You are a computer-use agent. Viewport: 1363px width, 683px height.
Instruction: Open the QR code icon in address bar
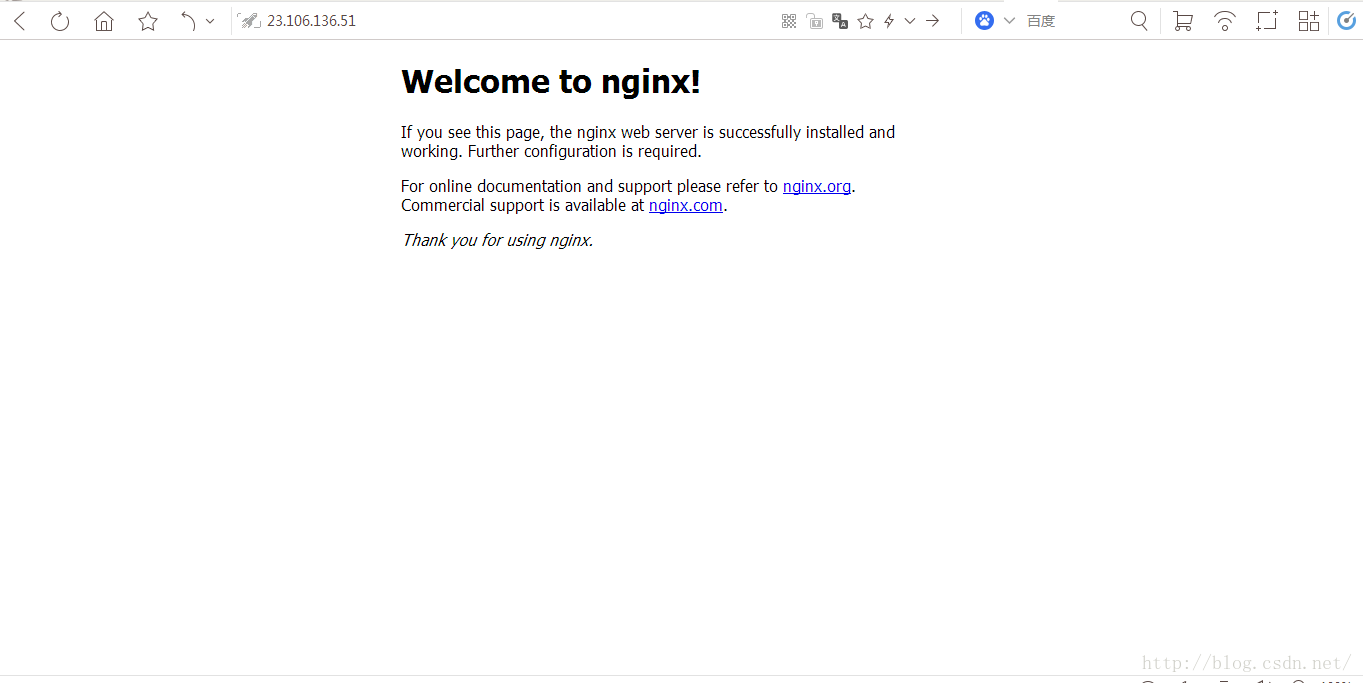pos(789,21)
